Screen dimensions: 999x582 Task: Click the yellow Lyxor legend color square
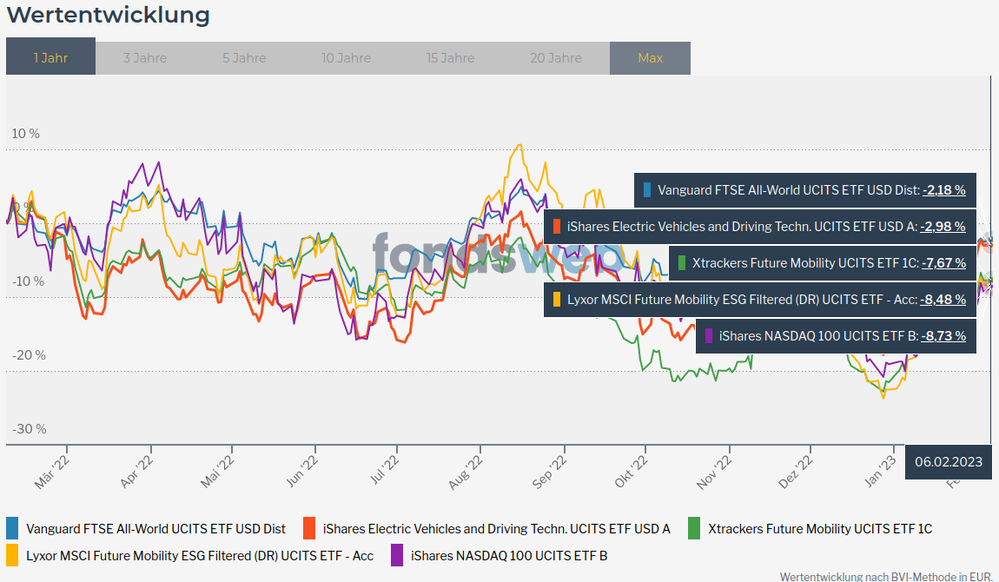pos(13,554)
